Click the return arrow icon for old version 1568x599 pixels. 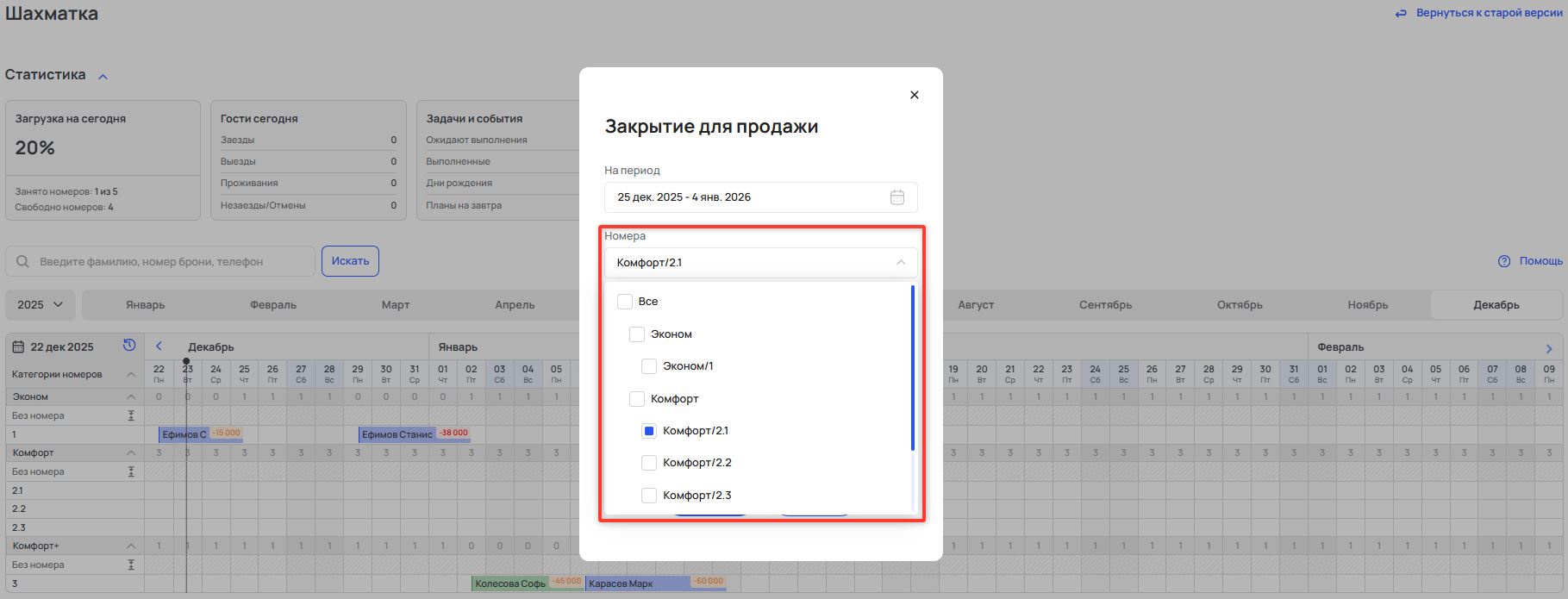point(1401,14)
